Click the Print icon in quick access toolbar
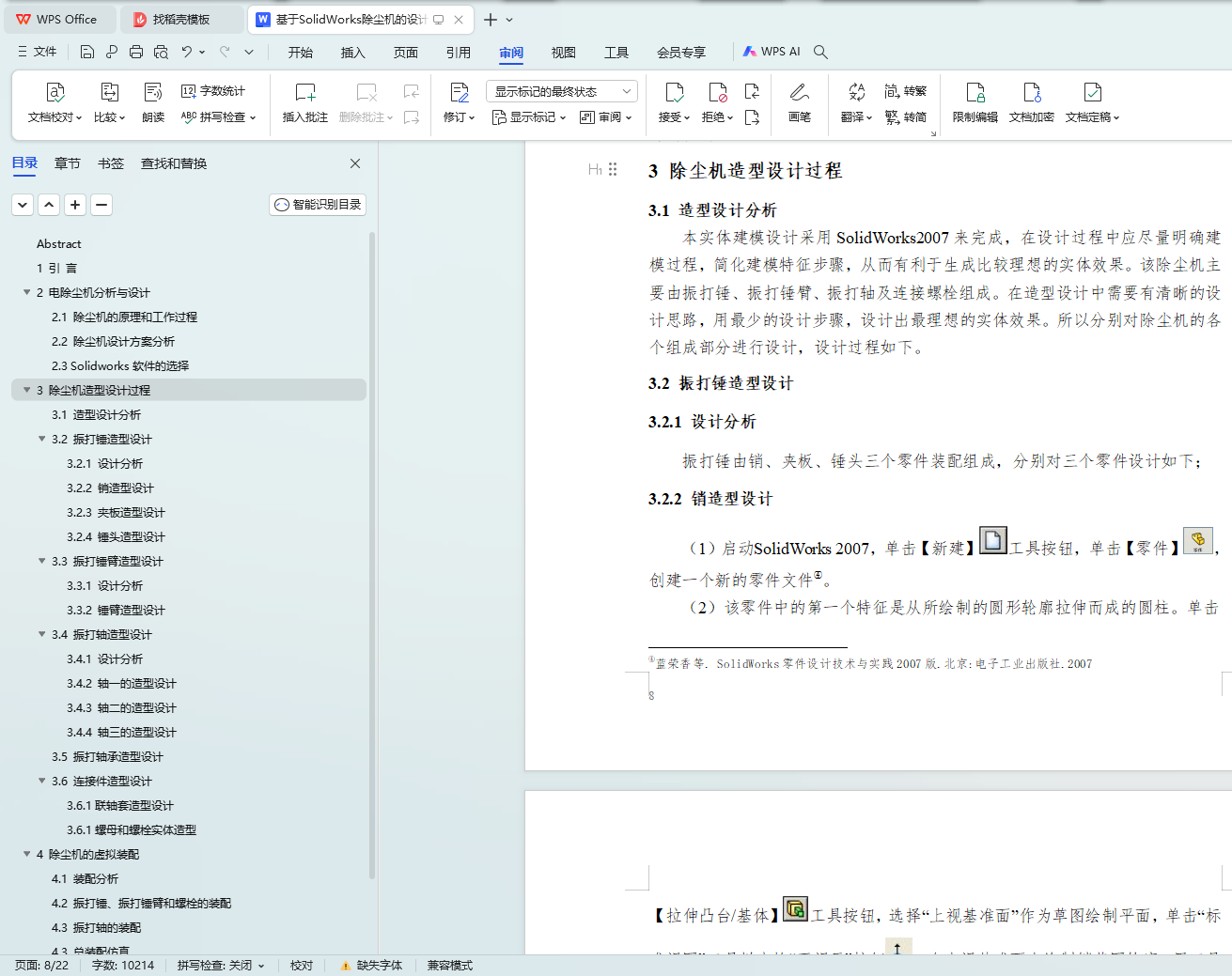Image resolution: width=1232 pixels, height=976 pixels. (x=136, y=52)
